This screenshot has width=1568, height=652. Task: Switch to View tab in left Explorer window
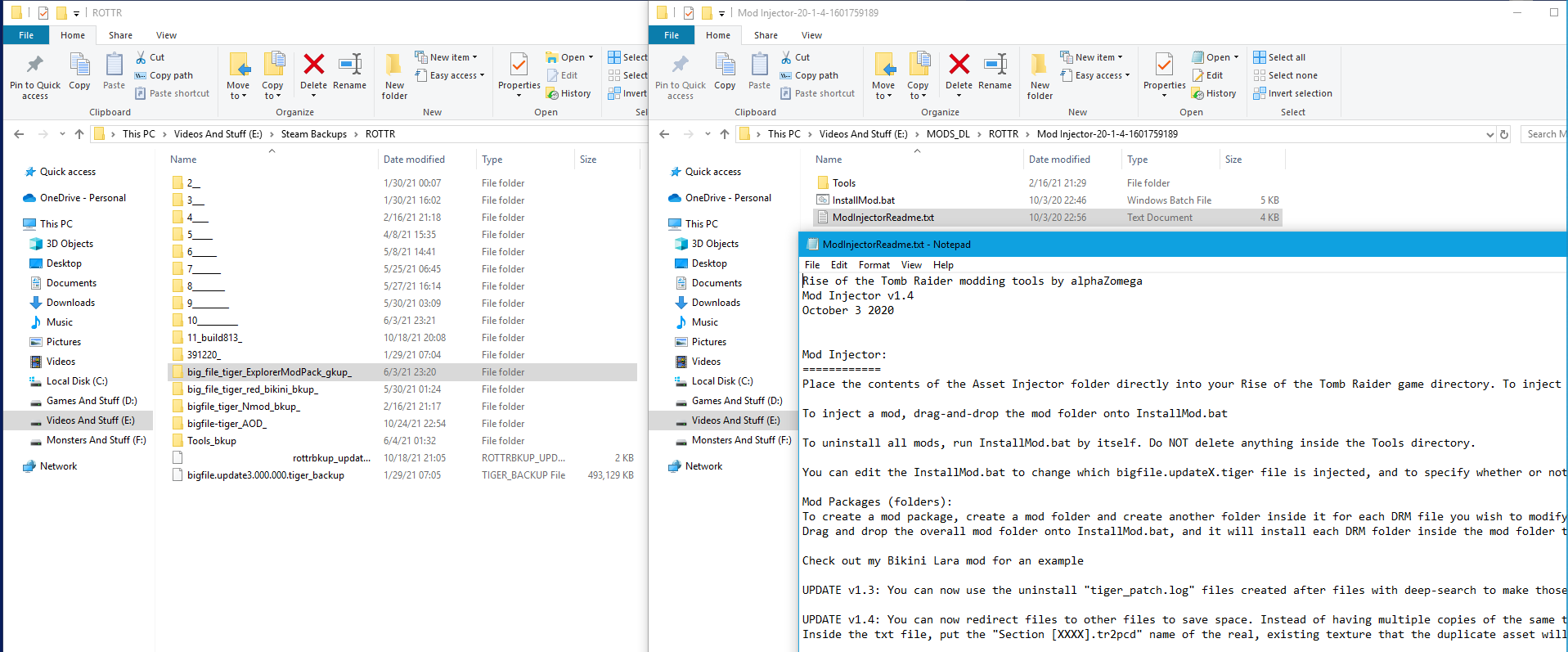(166, 35)
